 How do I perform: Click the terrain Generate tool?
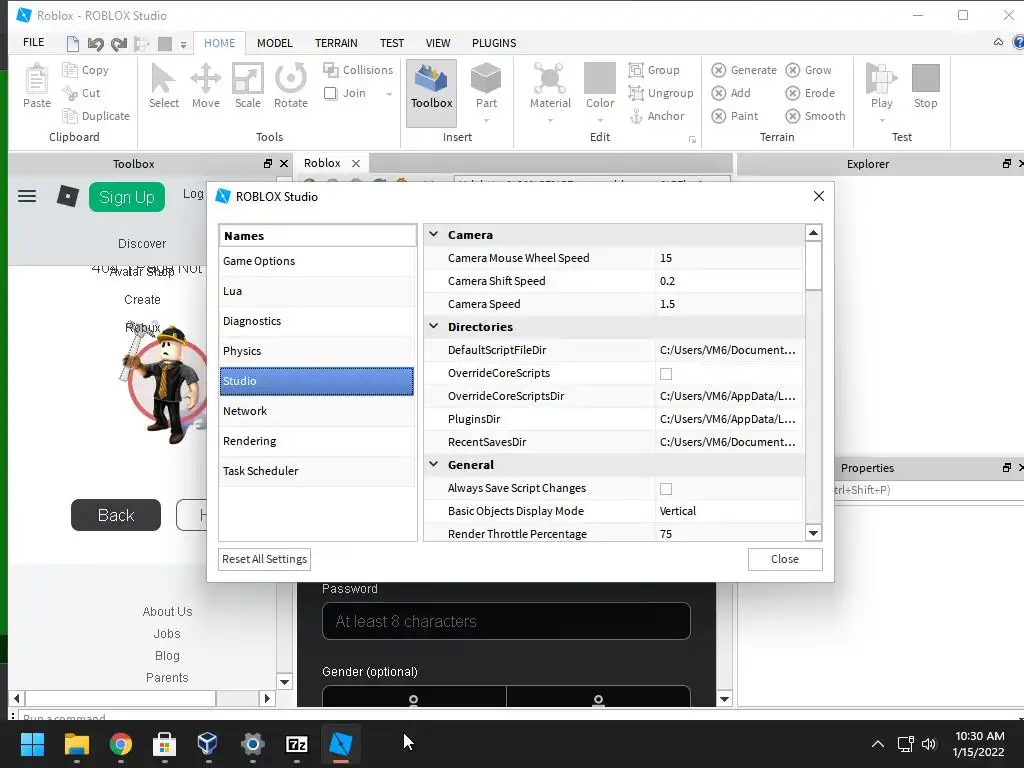point(744,70)
